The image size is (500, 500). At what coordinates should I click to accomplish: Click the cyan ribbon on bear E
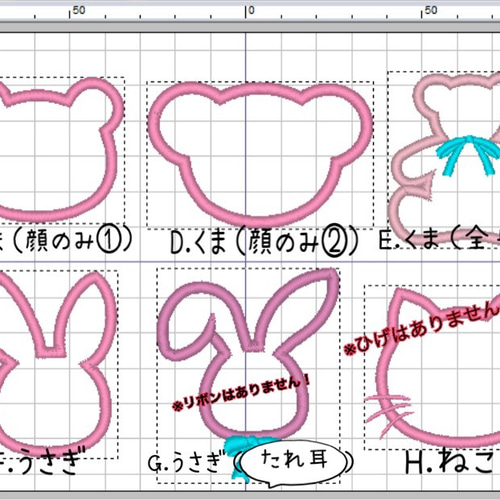(467, 154)
